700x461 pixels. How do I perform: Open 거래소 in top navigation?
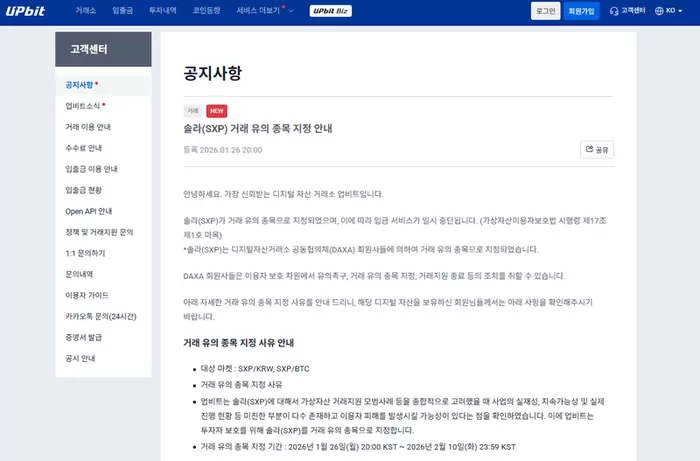[86, 10]
